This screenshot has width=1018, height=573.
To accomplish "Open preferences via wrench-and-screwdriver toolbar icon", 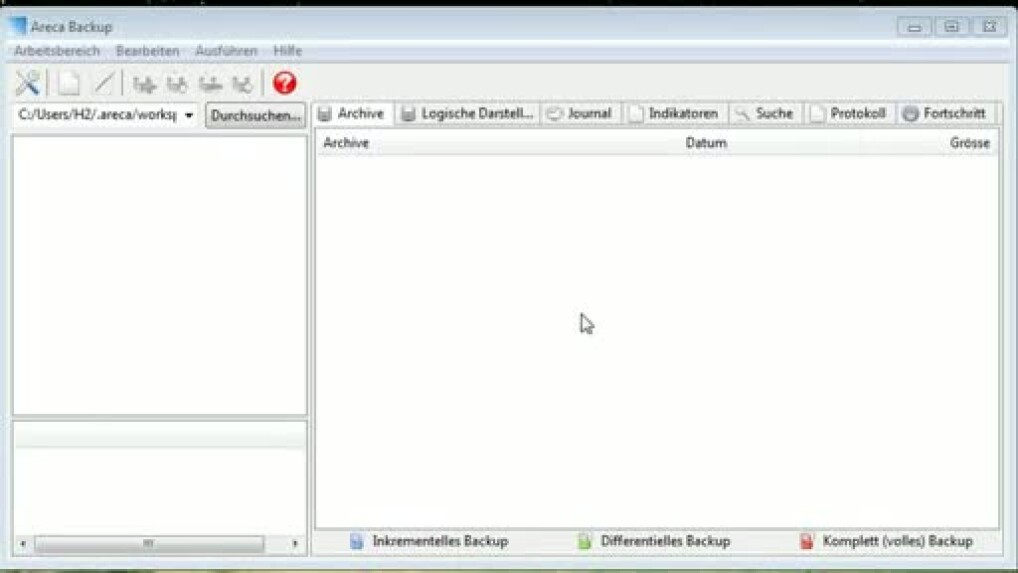I will pyautogui.click(x=27, y=84).
